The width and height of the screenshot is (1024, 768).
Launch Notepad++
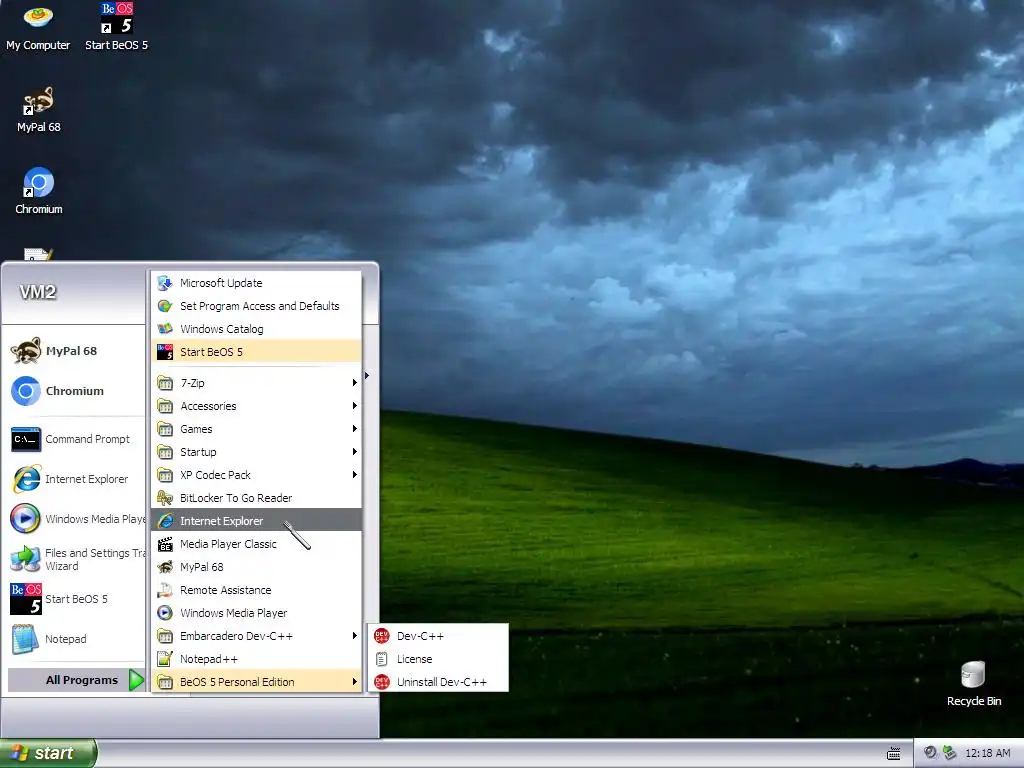click(x=257, y=658)
